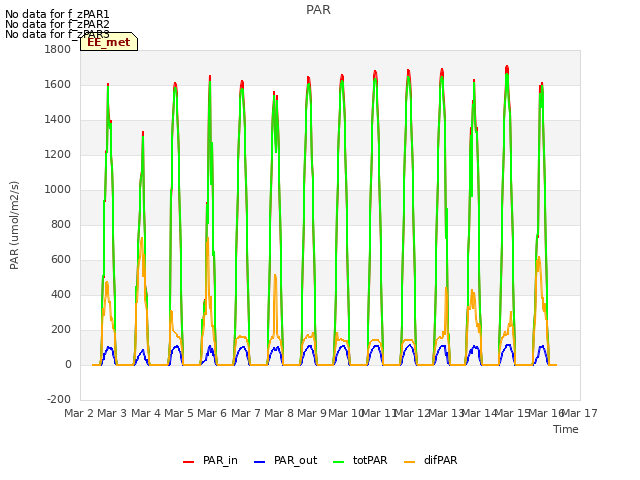Viewport: 640px width, 480px height.
Task: Click the Mar 3 date tick label
Action: pos(112,413)
